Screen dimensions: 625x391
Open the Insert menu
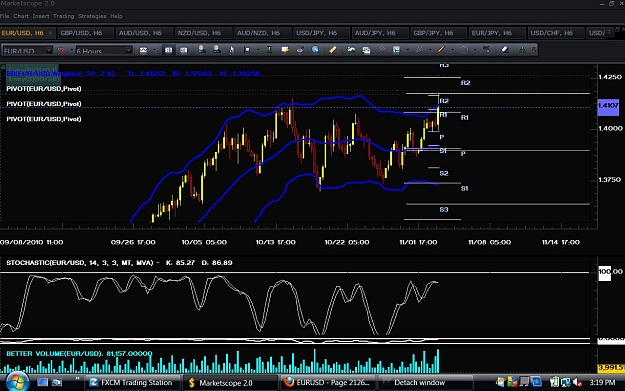(x=41, y=16)
